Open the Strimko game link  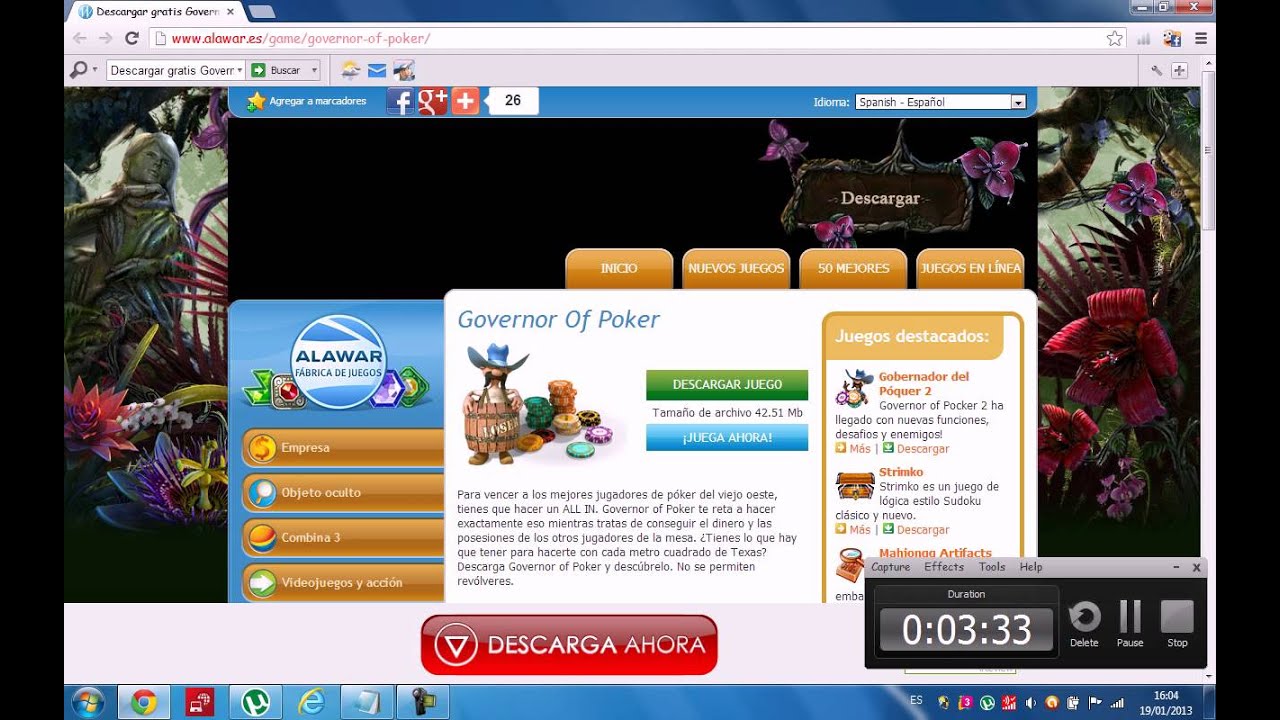pos(901,472)
